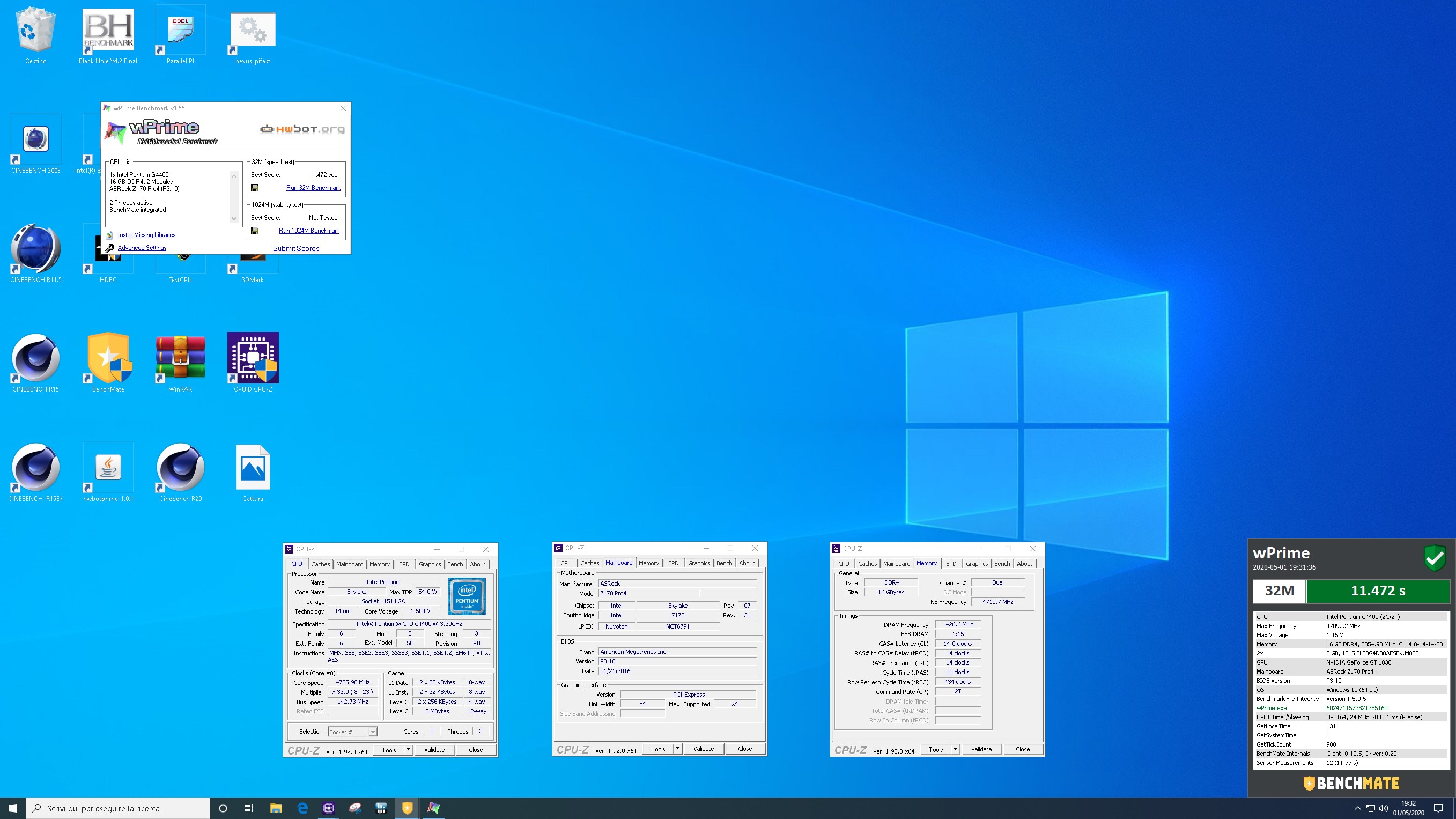
Task: Launch CINEBENCH 2003 desktop icon
Action: [35, 144]
